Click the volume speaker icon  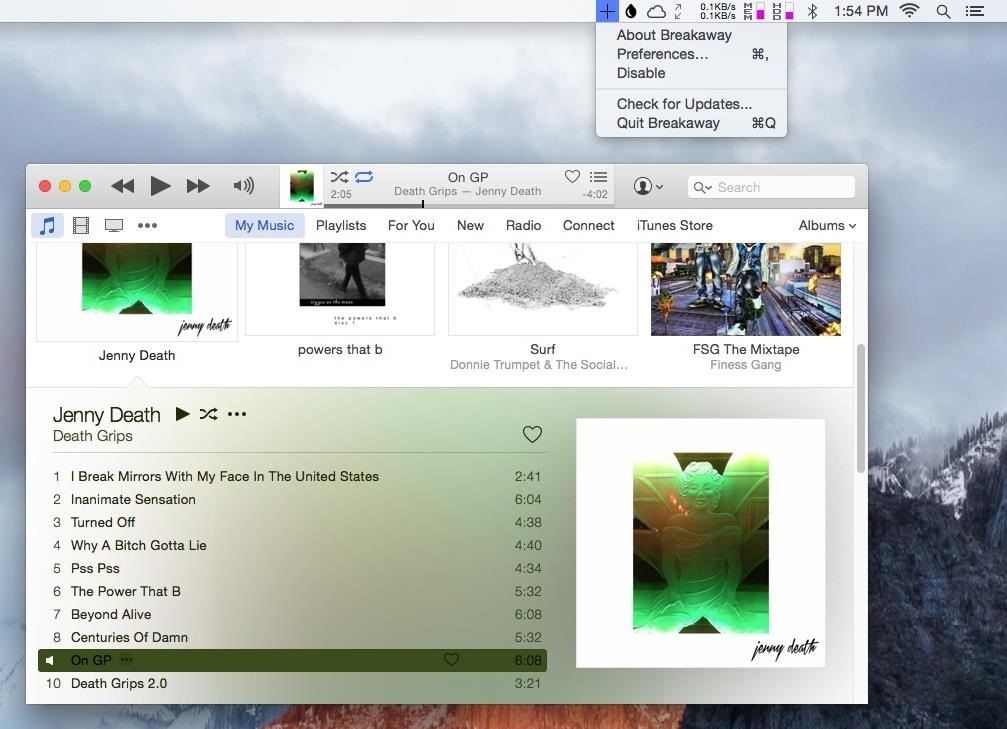[x=243, y=185]
